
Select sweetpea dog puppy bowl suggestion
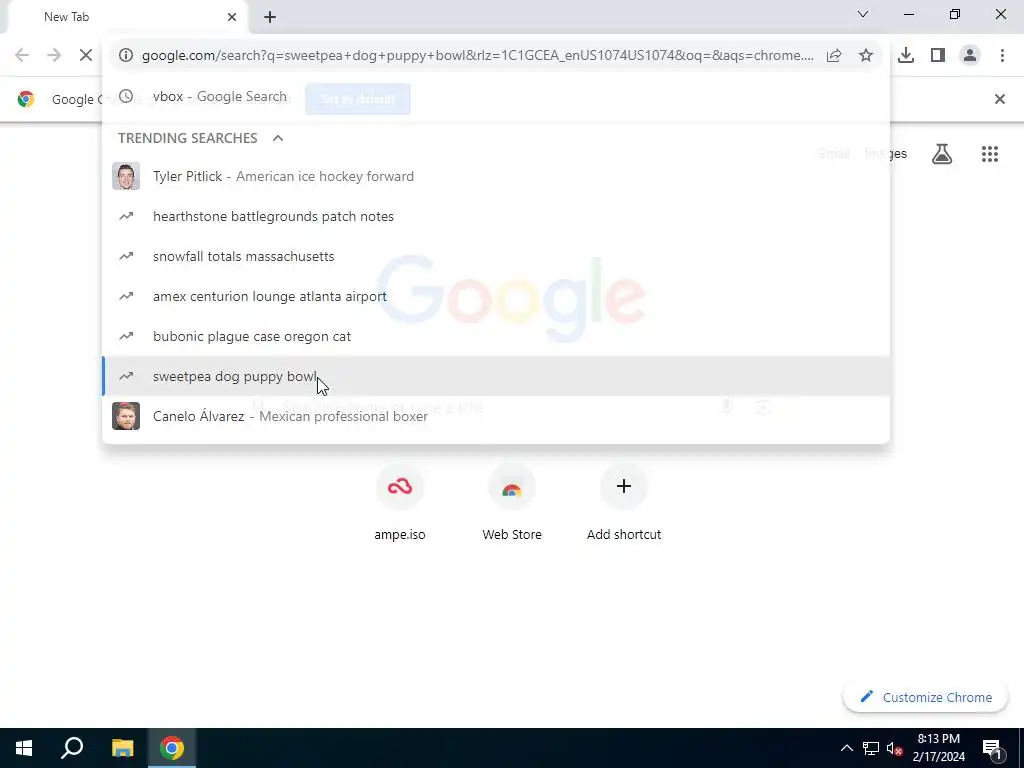496,376
